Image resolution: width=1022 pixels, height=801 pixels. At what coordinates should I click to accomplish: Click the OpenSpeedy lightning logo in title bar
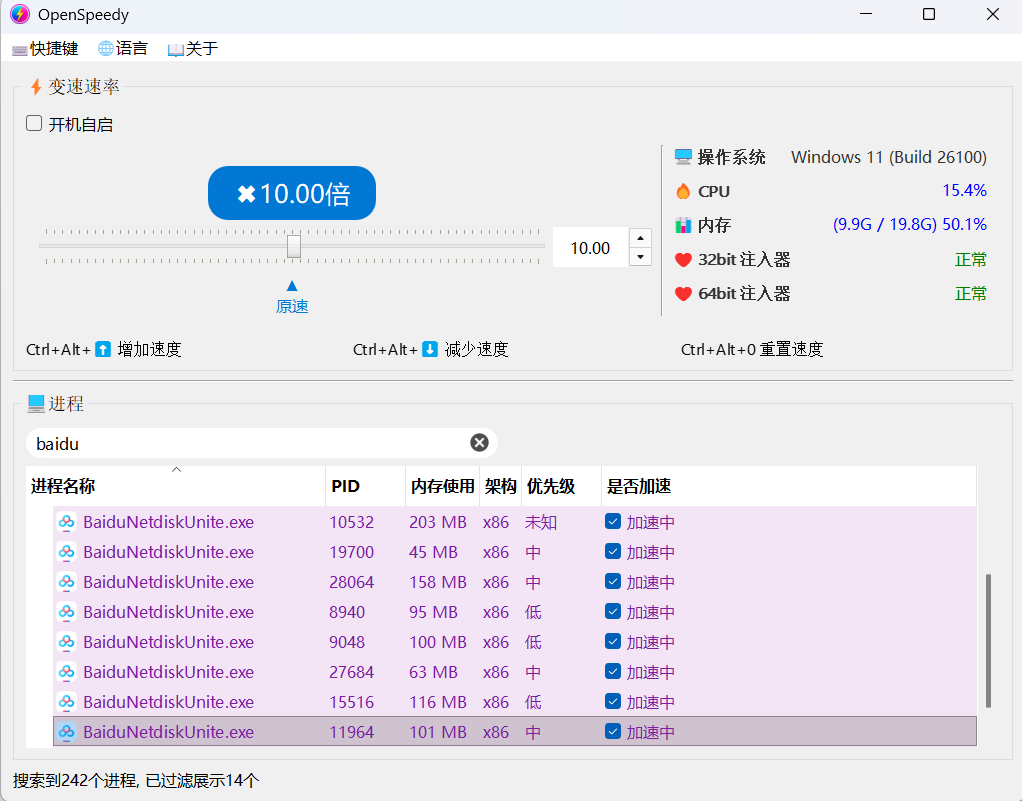point(19,15)
